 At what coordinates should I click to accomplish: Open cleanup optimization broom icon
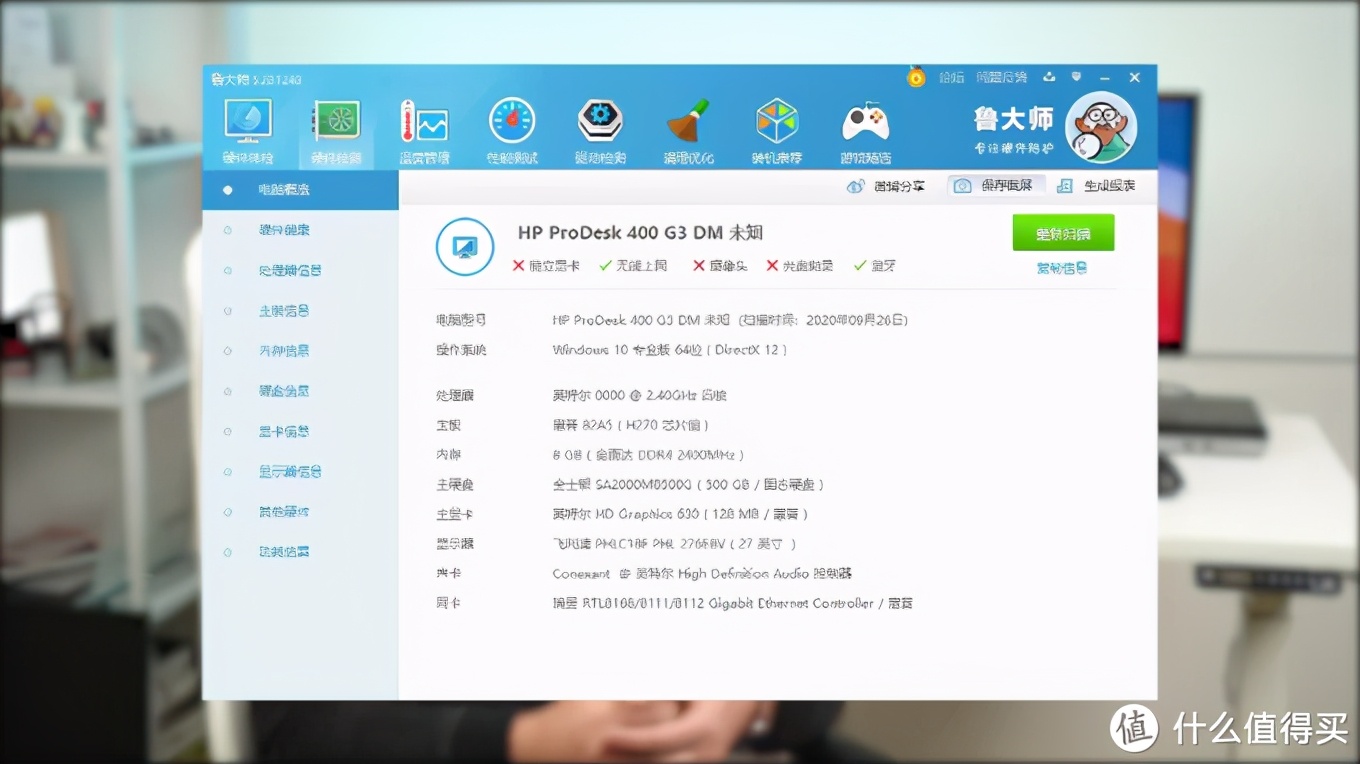[689, 121]
